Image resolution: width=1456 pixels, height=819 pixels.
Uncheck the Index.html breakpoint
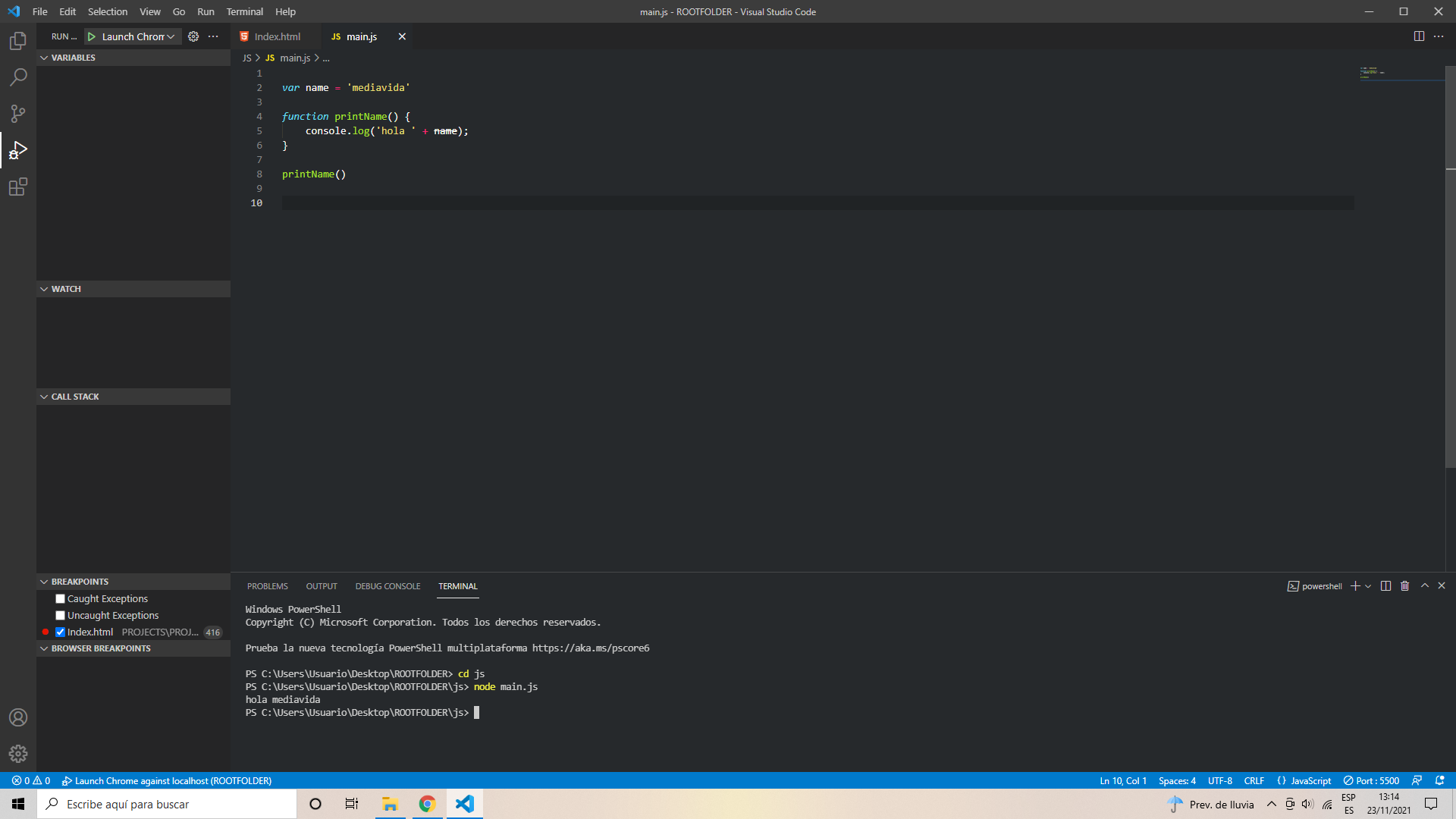(61, 632)
